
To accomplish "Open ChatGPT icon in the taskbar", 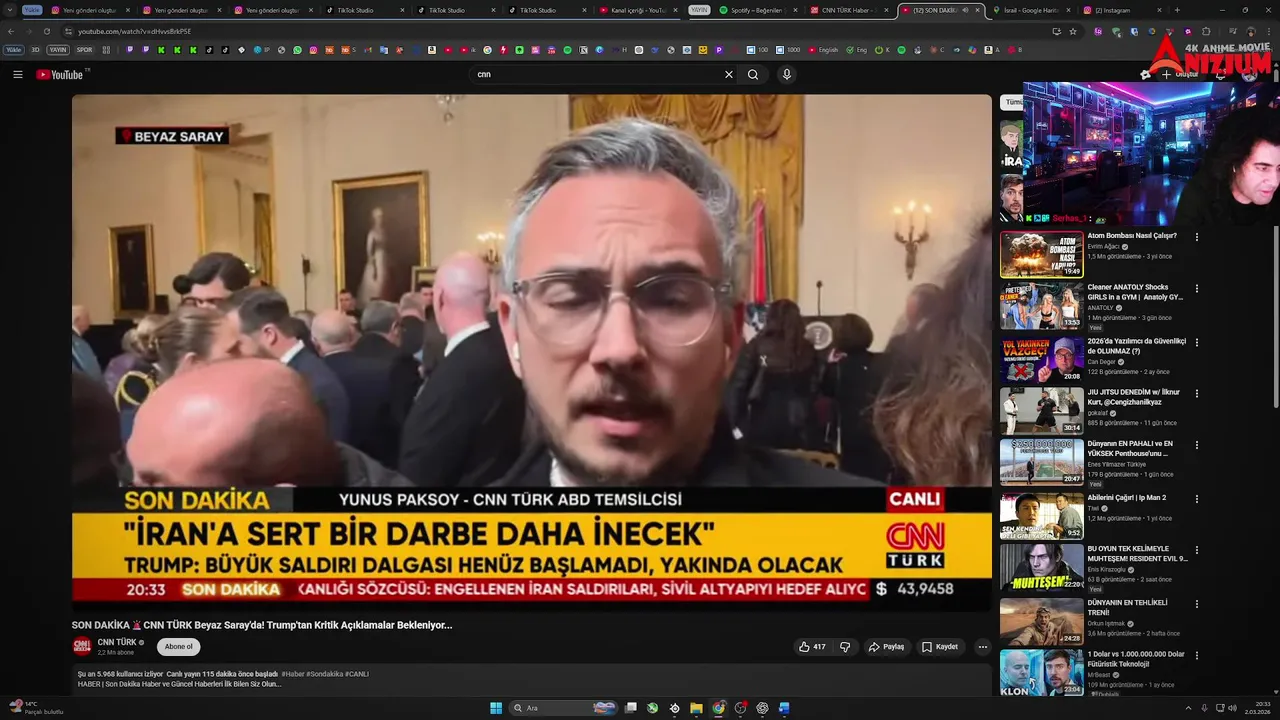I will 762,708.
